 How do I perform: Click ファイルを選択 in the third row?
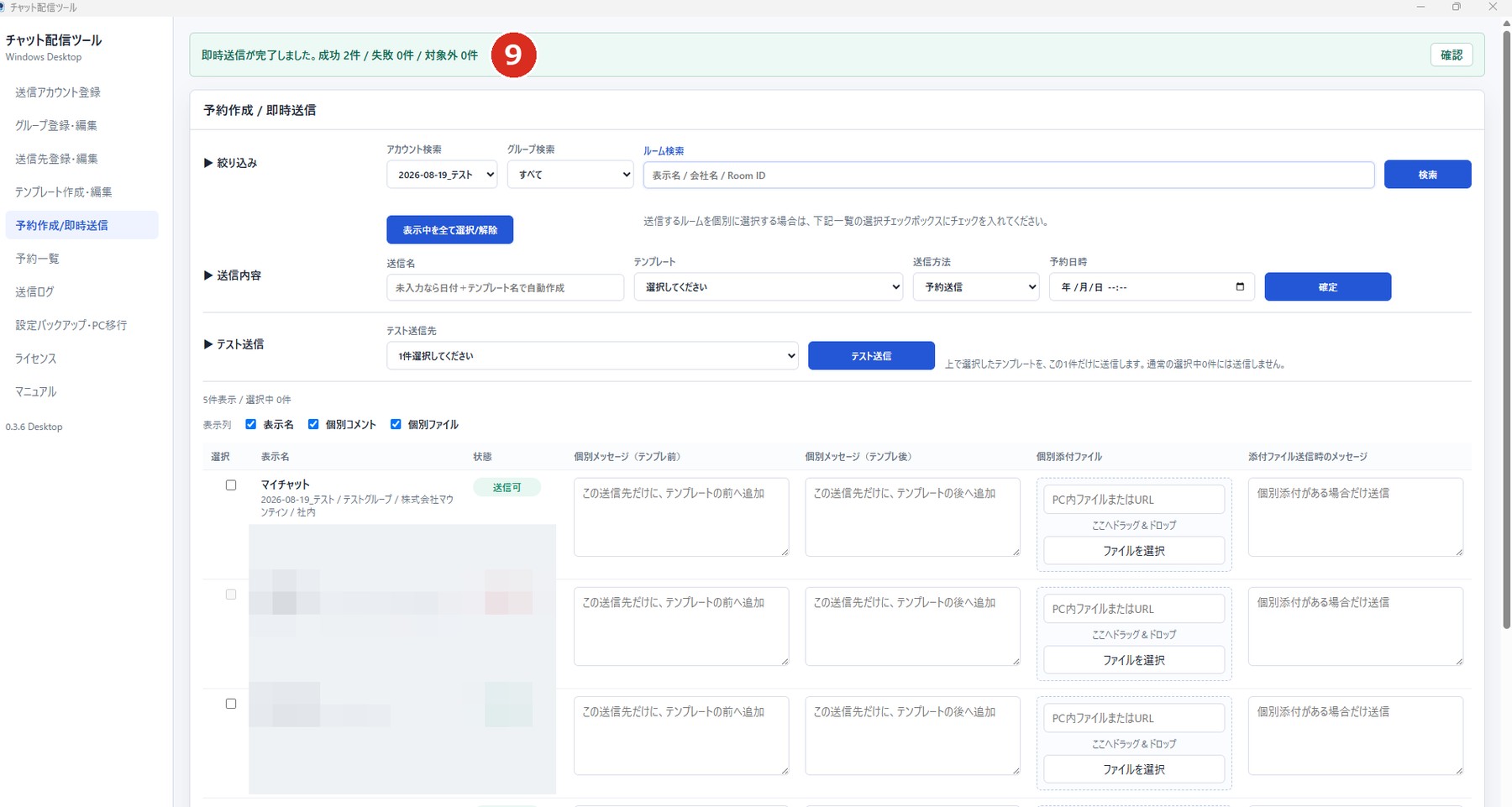pos(1134,769)
